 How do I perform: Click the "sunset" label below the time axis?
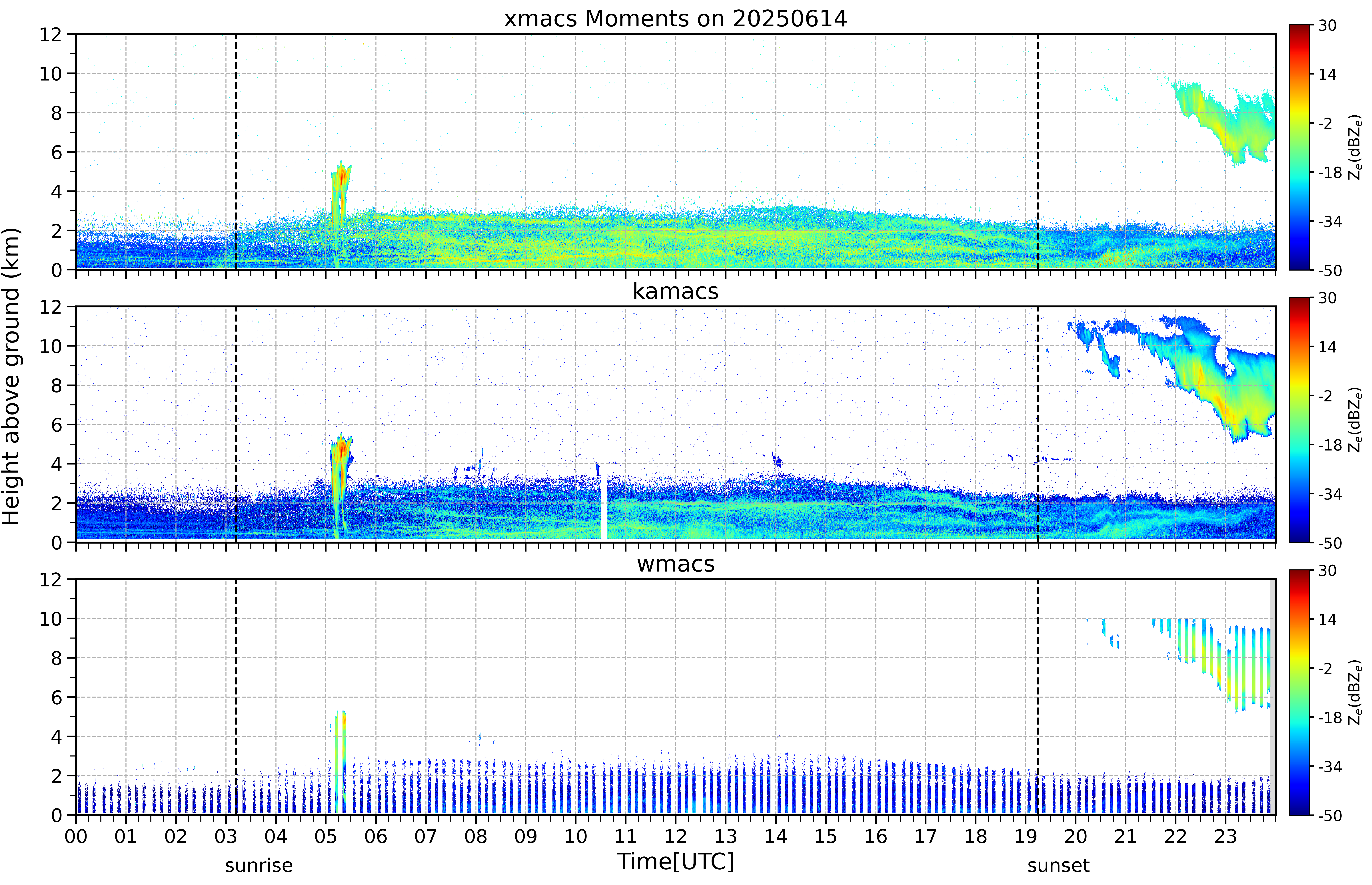(1058, 865)
